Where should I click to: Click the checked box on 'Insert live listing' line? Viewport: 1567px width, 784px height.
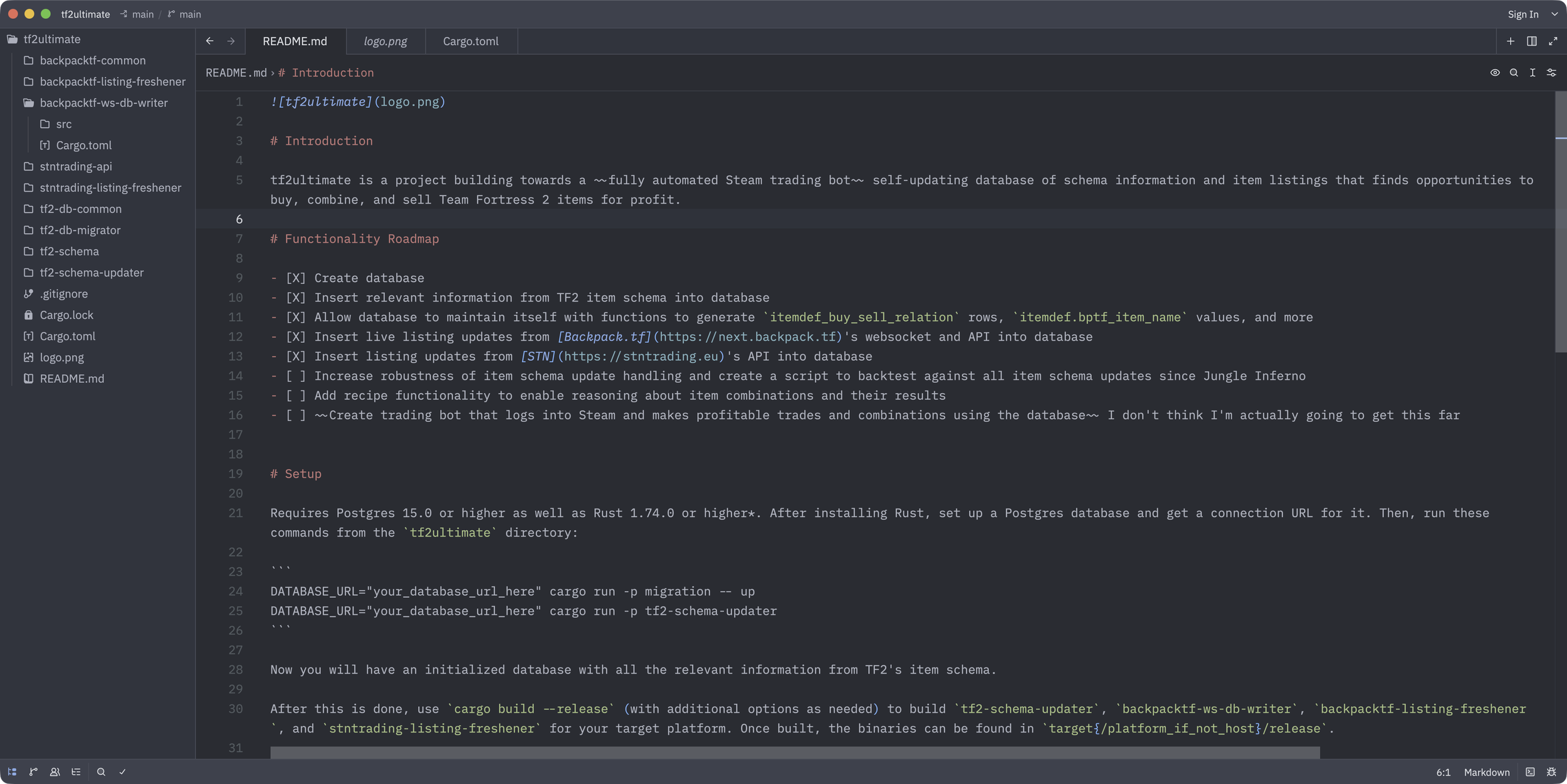[x=296, y=337]
